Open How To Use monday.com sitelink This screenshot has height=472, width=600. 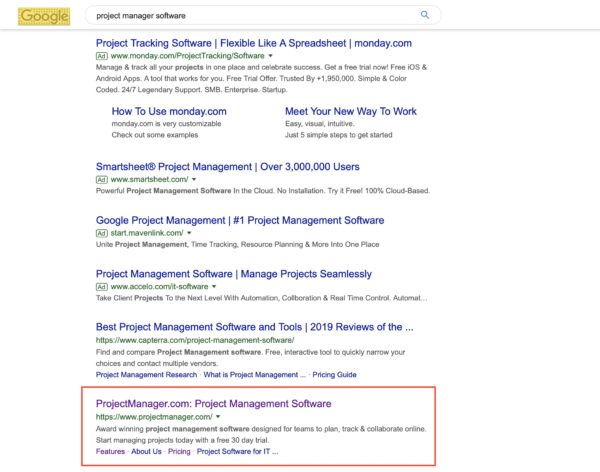pyautogui.click(x=169, y=111)
